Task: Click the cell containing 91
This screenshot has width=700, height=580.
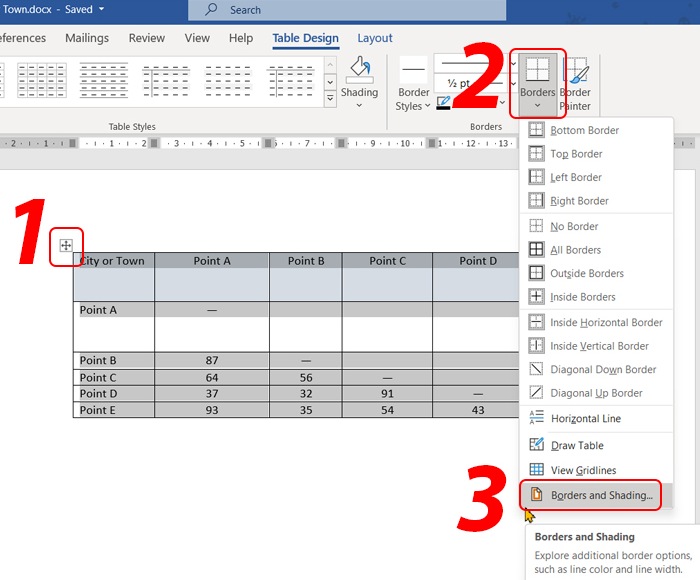Action: point(387,393)
